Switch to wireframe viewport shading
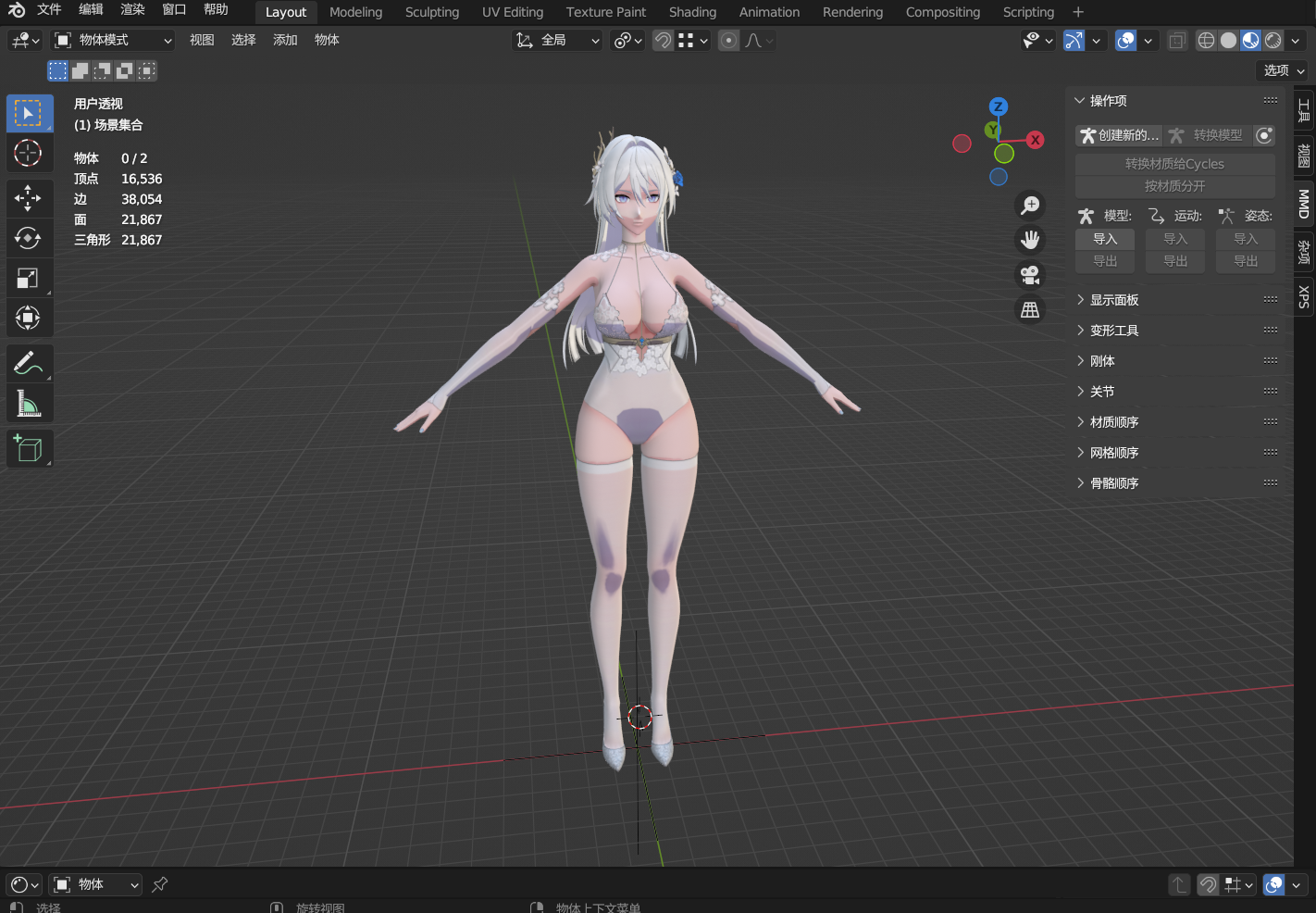This screenshot has height=913, width=1316. (x=1206, y=41)
